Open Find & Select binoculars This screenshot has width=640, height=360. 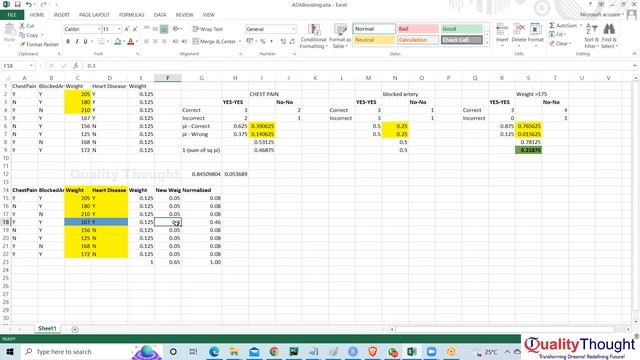point(609,36)
